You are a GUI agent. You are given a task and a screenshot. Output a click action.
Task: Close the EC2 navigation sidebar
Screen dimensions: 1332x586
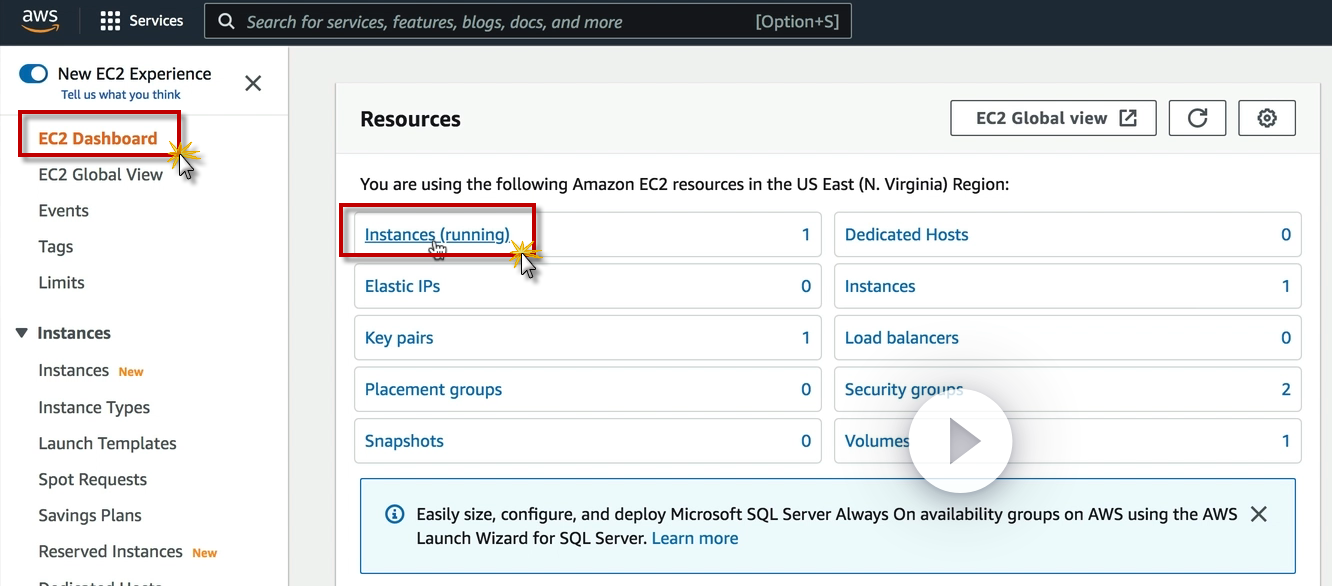click(x=253, y=83)
